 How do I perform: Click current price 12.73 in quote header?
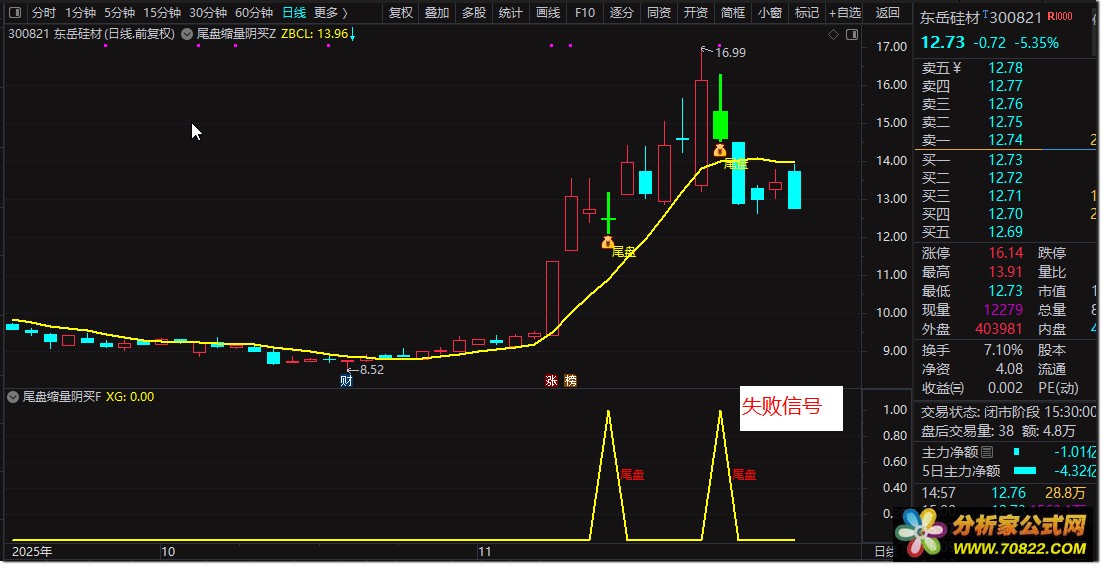point(943,42)
